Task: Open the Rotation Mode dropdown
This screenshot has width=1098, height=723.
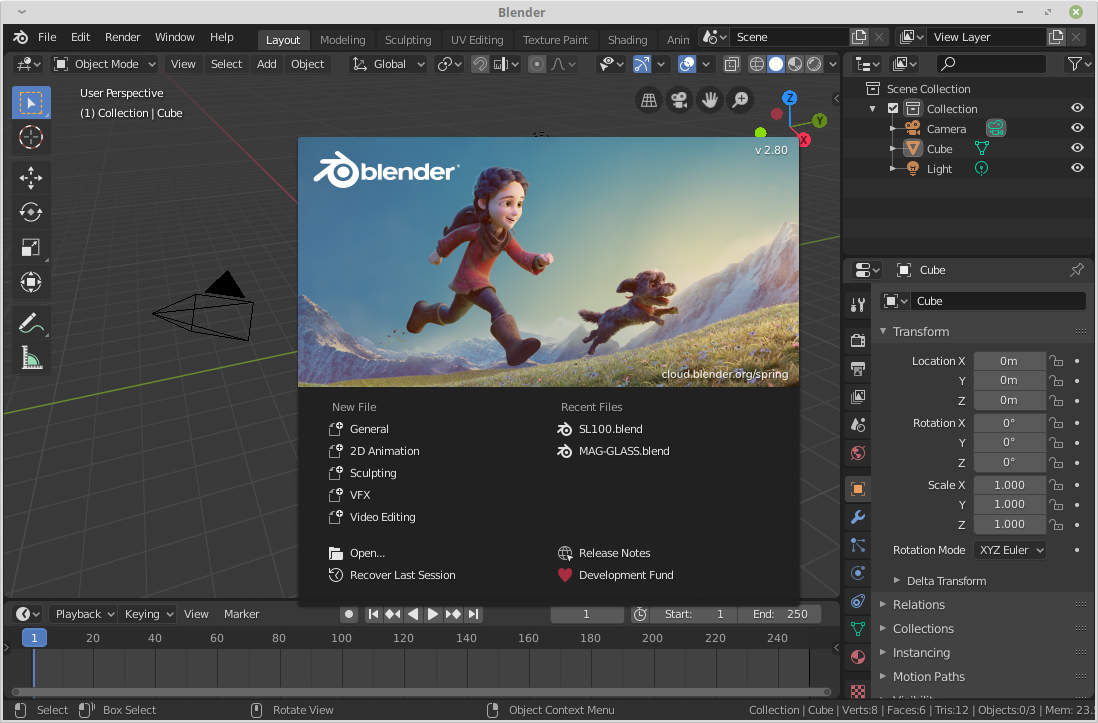Action: (x=1009, y=549)
